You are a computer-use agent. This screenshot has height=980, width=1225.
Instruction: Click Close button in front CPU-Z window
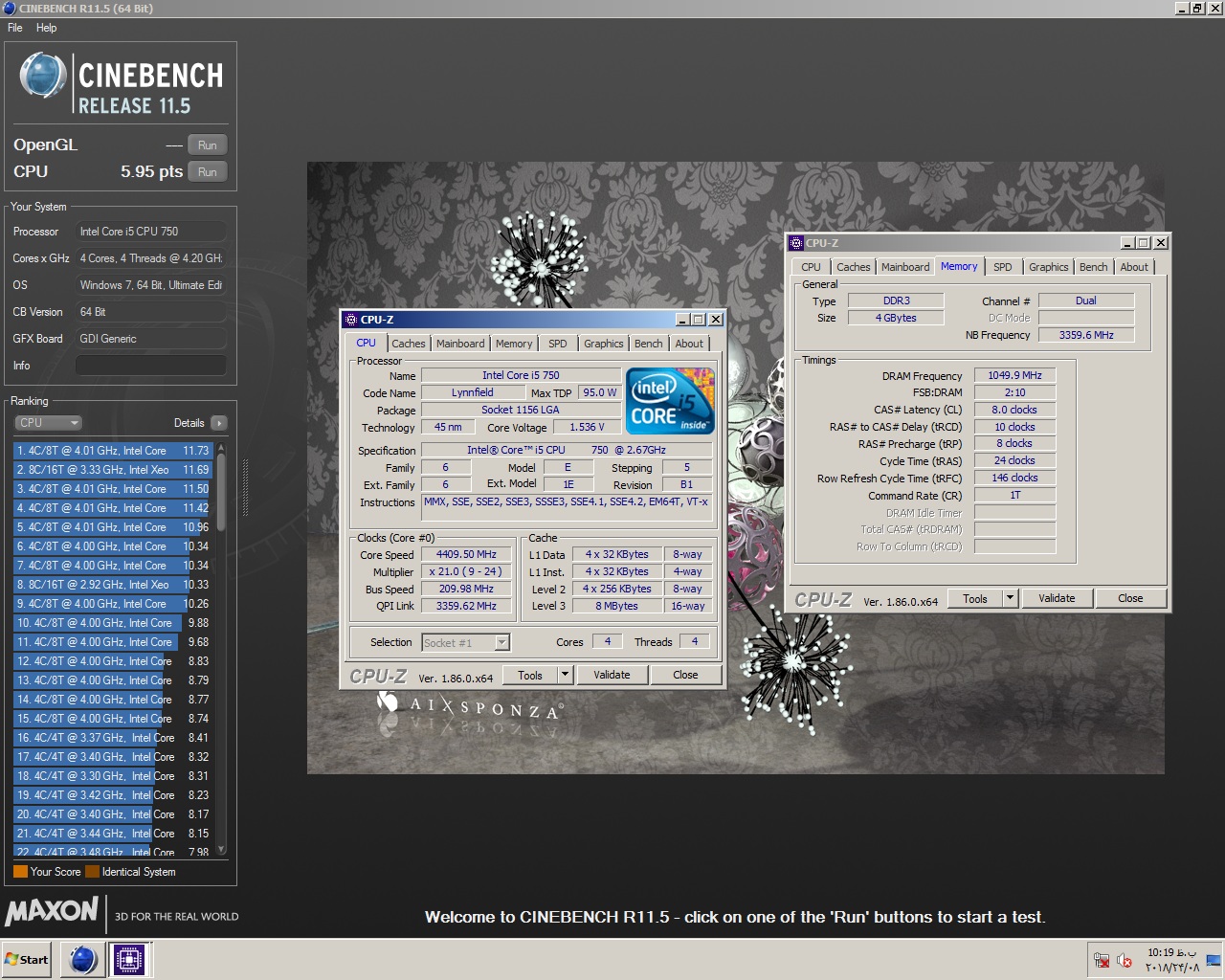(x=685, y=675)
